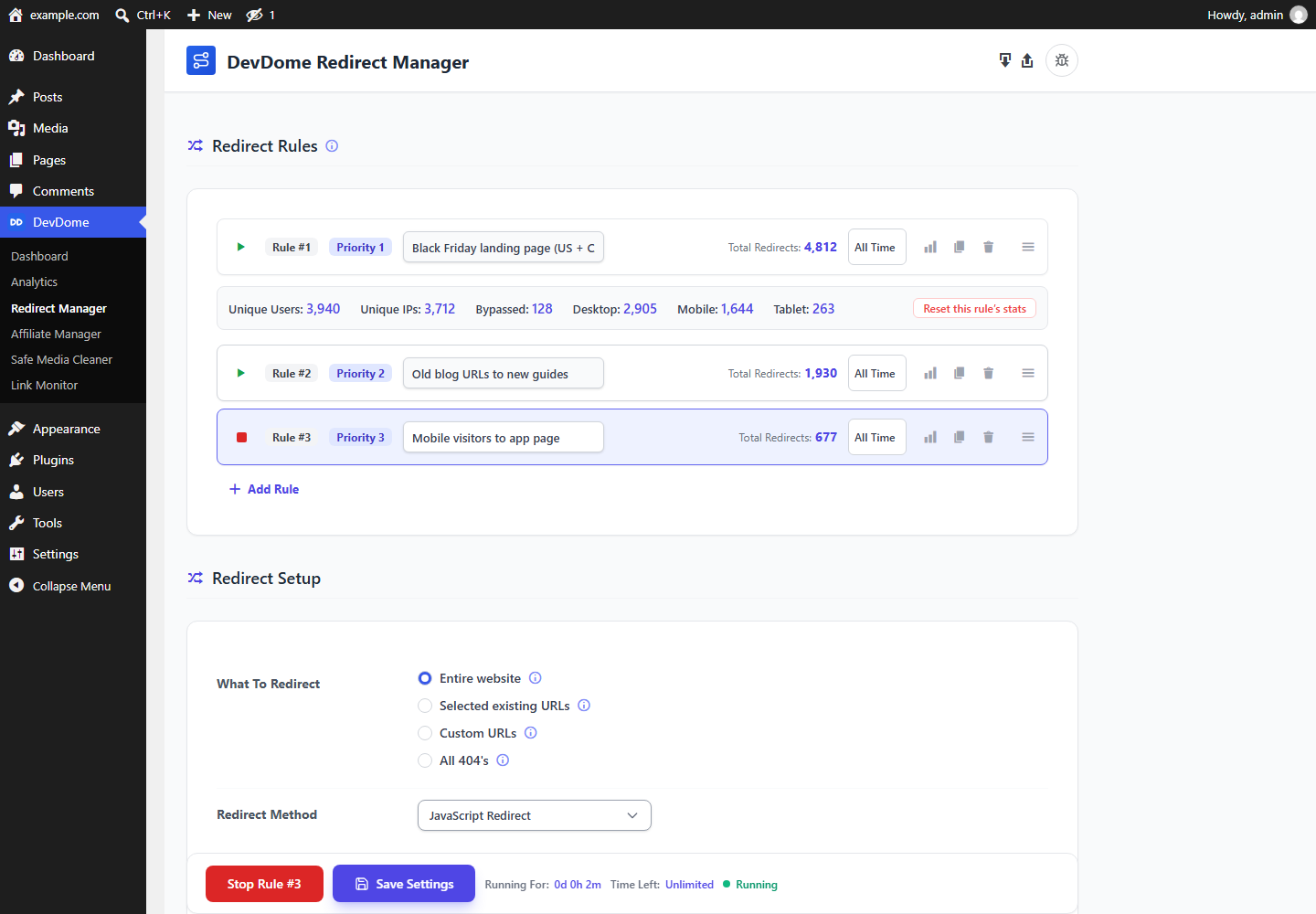1316x914 pixels.
Task: Open the Media menu item
Action: pyautogui.click(x=73, y=128)
